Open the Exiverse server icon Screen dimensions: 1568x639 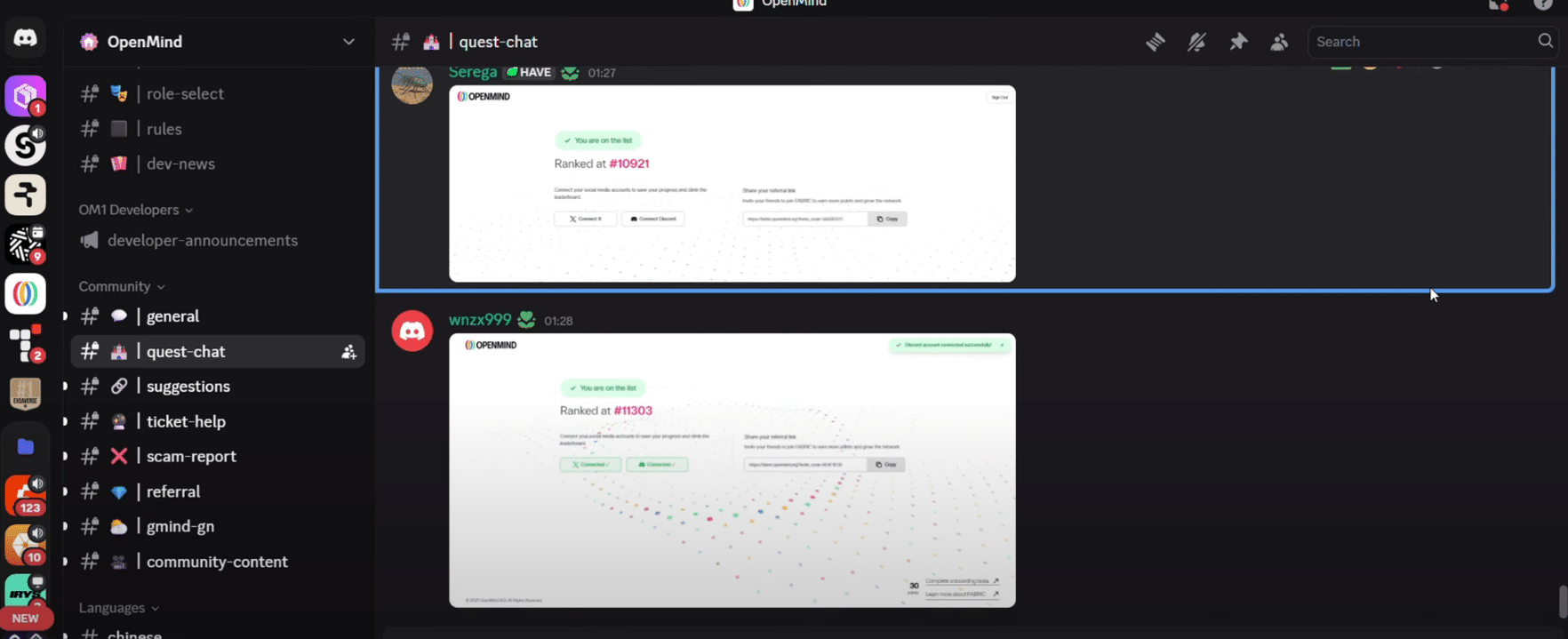[25, 394]
